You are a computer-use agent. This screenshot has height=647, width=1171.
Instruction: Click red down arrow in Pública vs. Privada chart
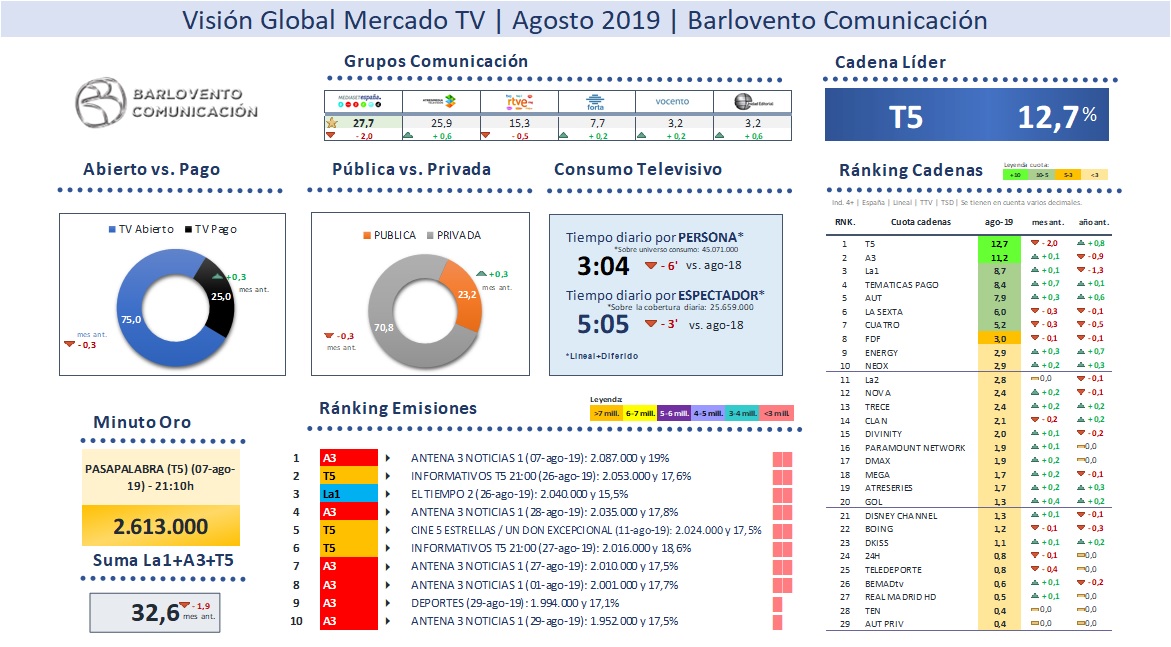coord(329,335)
